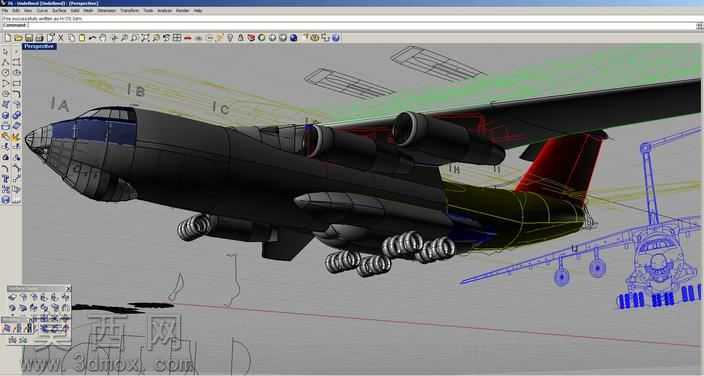Screen dimensions: 704x376
Task: Select the Circle tool in left toolbar
Action: pyautogui.click(x=5, y=72)
